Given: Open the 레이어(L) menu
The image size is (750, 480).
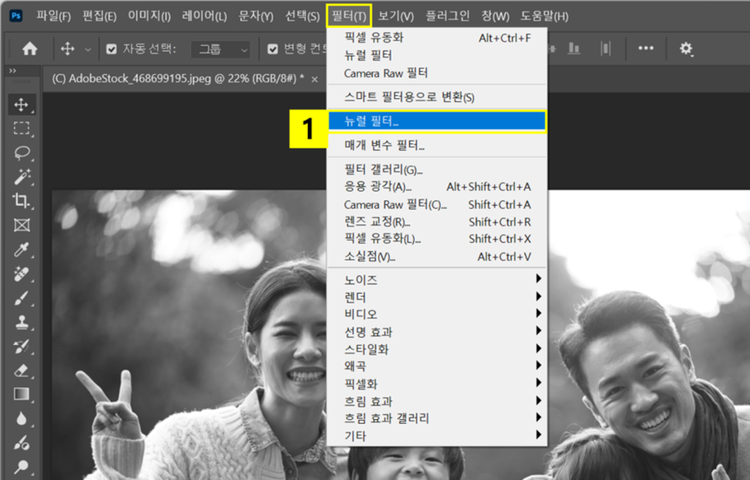Looking at the screenshot, I should pyautogui.click(x=204, y=16).
